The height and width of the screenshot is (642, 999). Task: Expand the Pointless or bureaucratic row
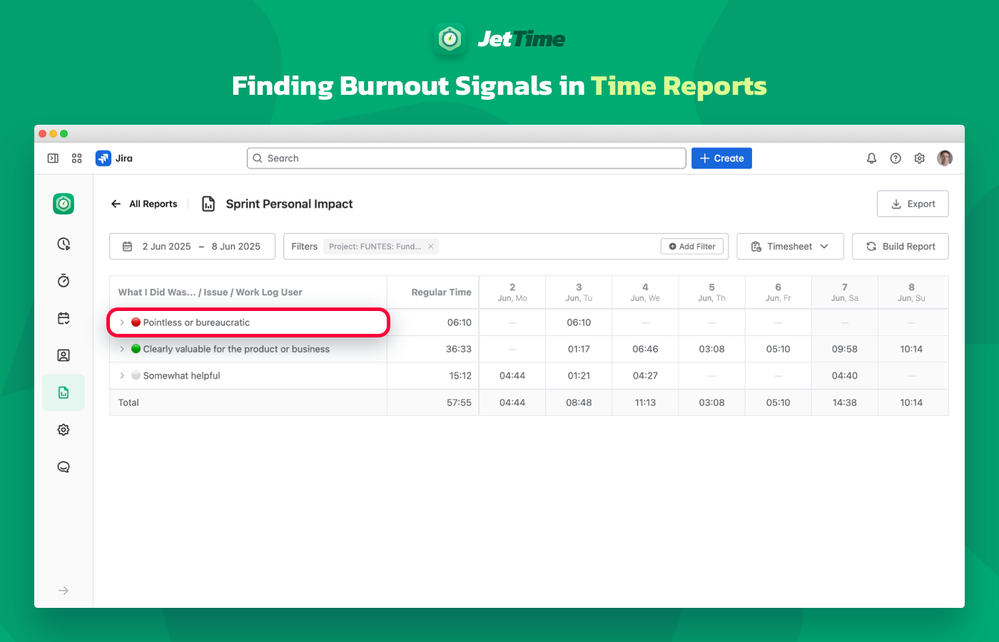click(122, 322)
